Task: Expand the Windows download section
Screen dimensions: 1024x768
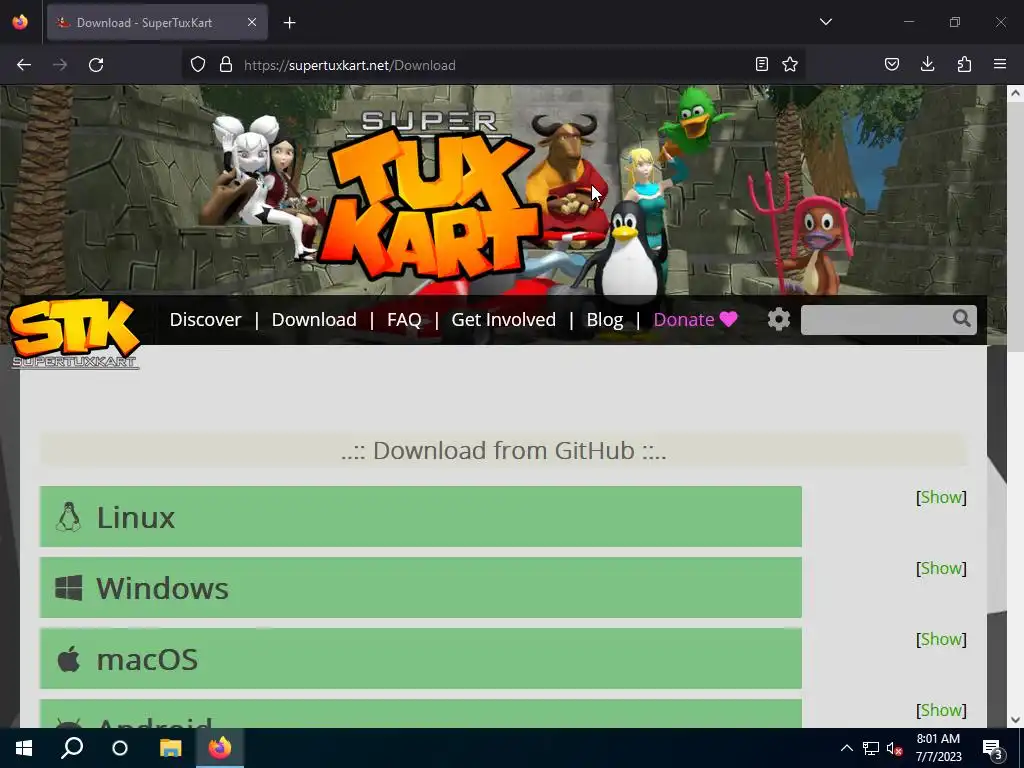Action: pos(421,588)
